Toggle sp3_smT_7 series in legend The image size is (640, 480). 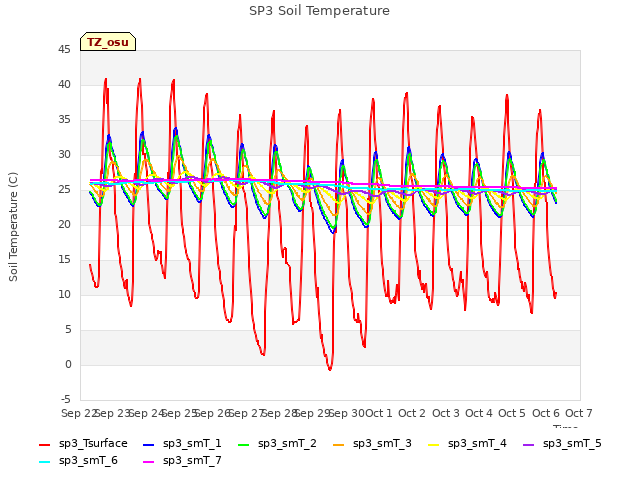pyautogui.click(x=182, y=461)
